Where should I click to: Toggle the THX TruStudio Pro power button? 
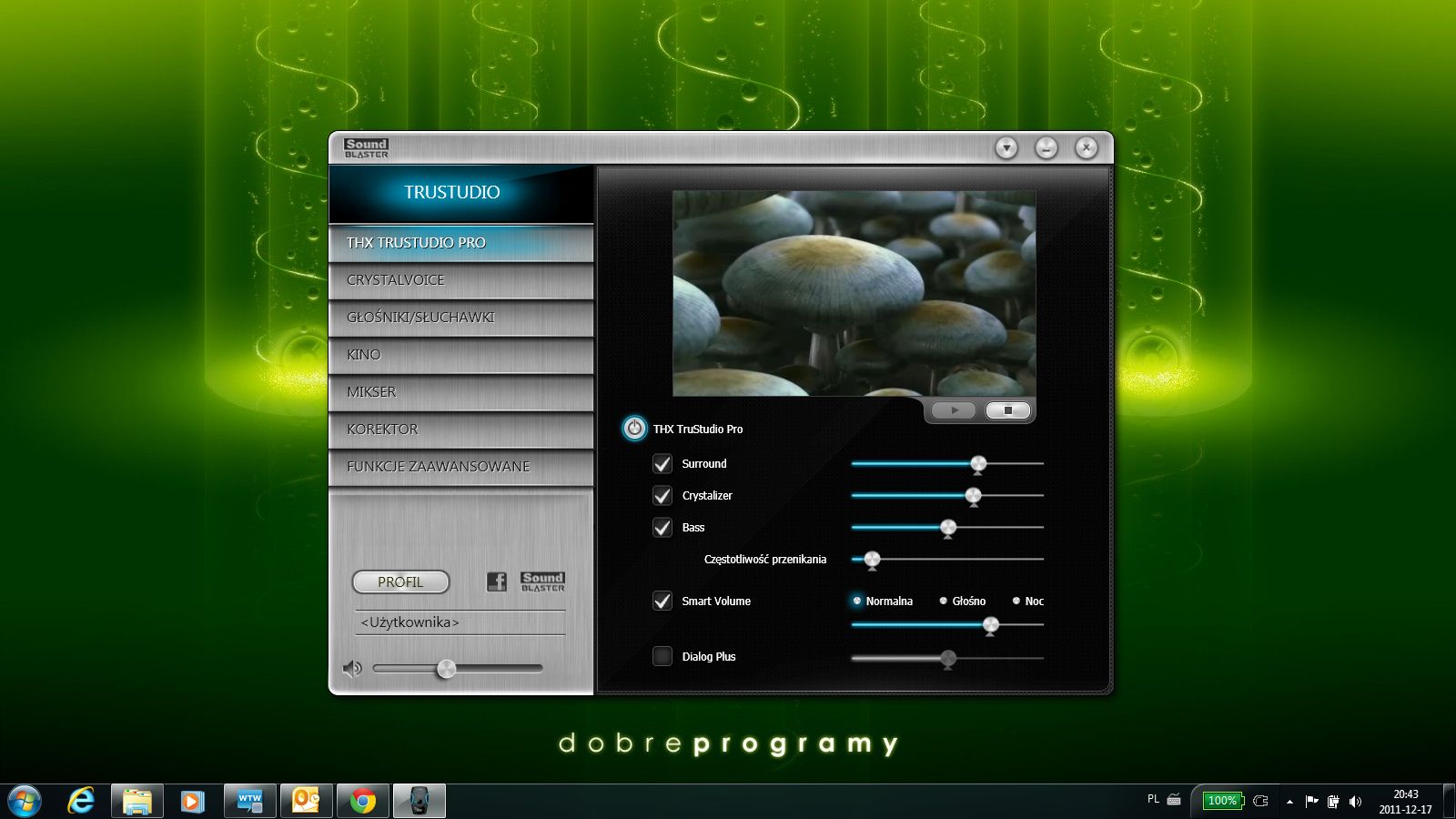[634, 429]
